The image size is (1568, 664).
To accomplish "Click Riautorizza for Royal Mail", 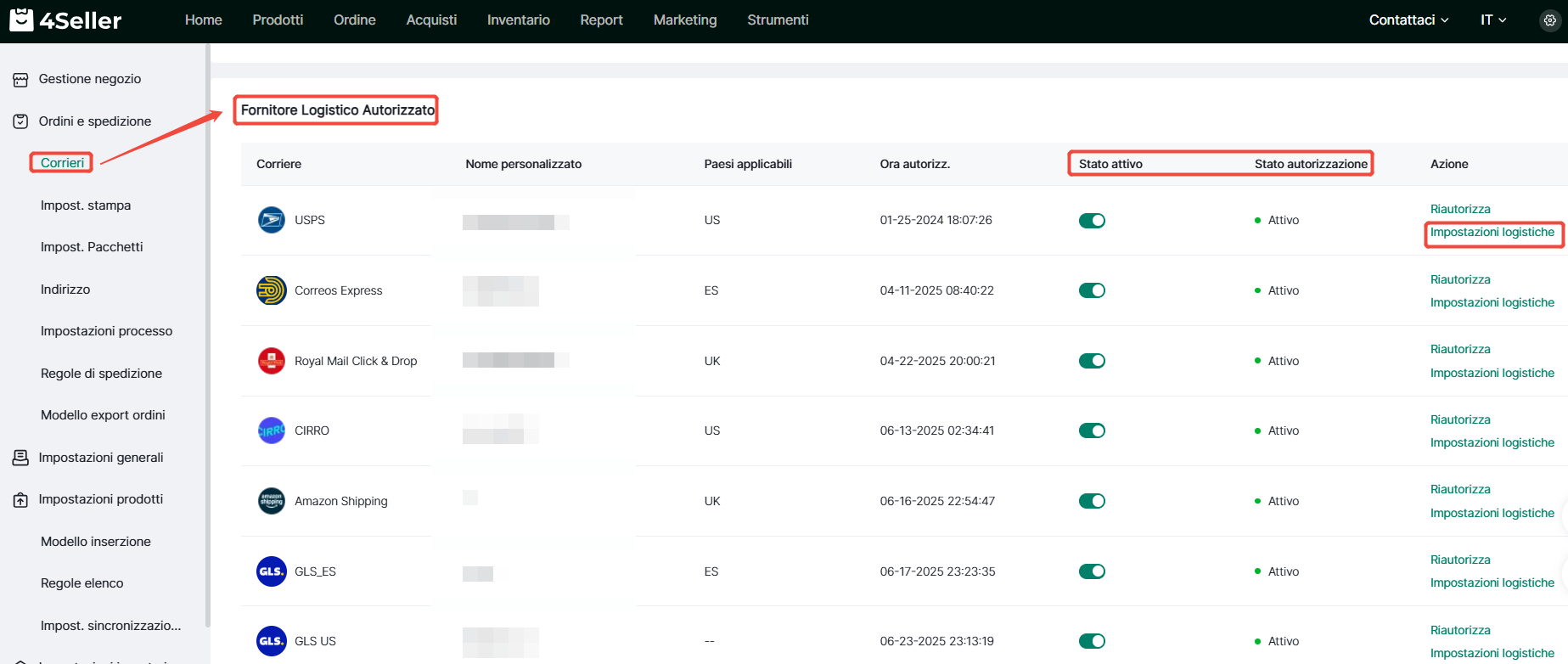I will point(1460,349).
